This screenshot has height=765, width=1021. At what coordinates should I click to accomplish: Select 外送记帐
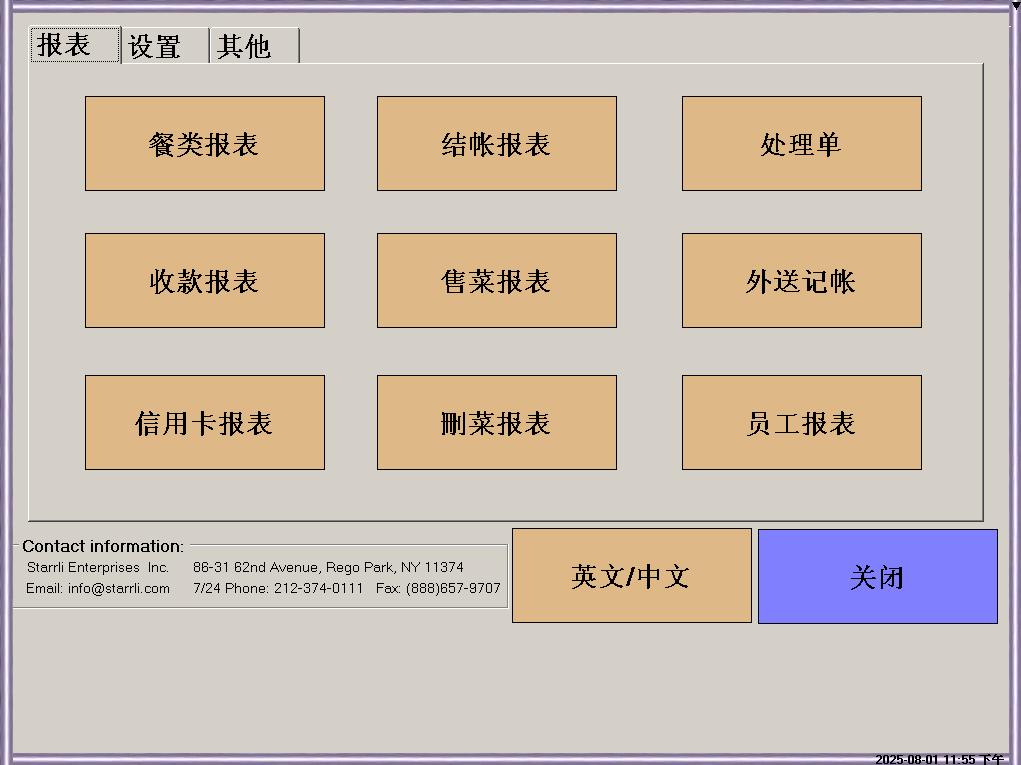tap(801, 281)
